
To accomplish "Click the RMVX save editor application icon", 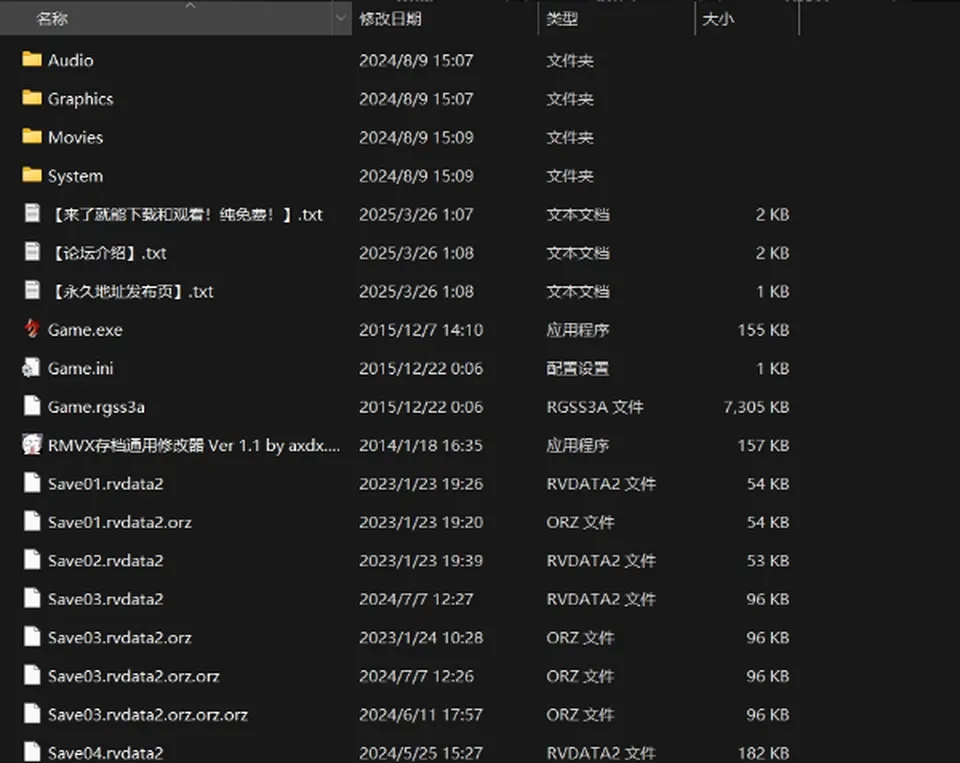I will pos(32,445).
